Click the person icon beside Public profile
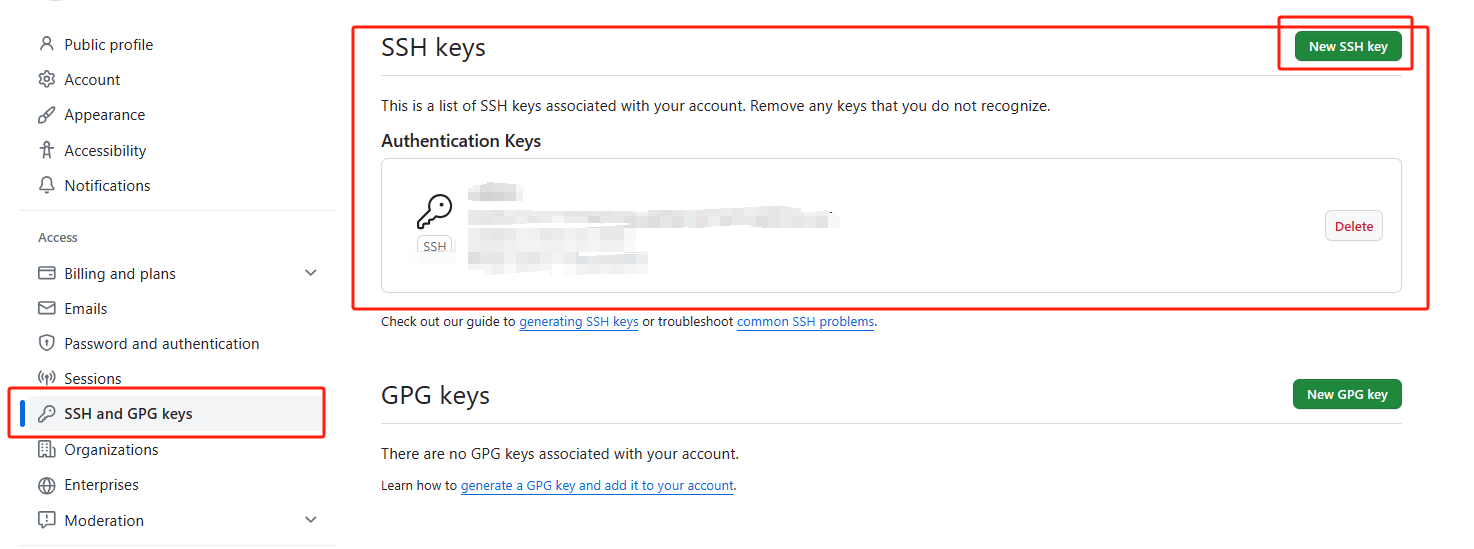This screenshot has height=549, width=1474. point(46,44)
